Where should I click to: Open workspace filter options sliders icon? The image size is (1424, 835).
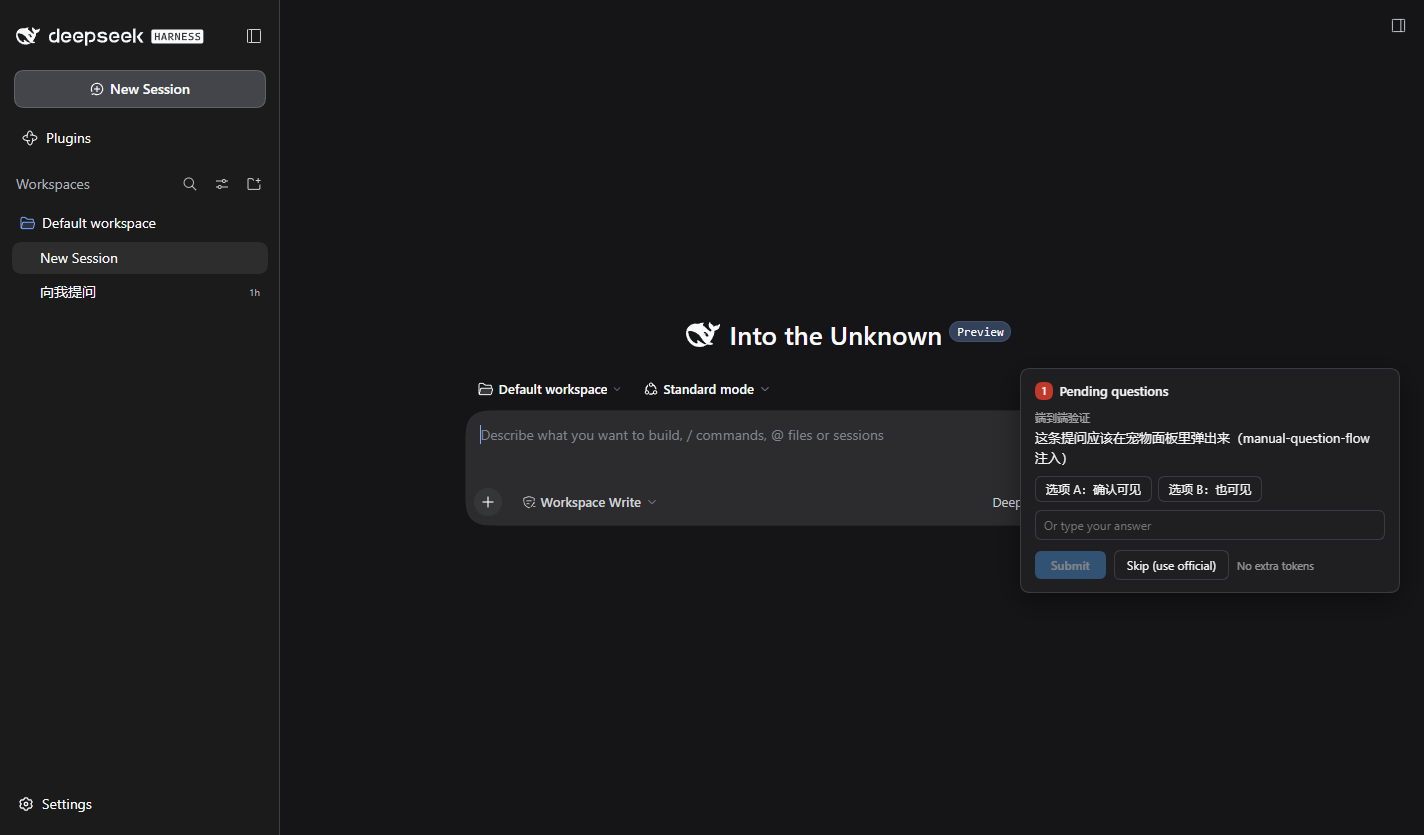coord(222,184)
